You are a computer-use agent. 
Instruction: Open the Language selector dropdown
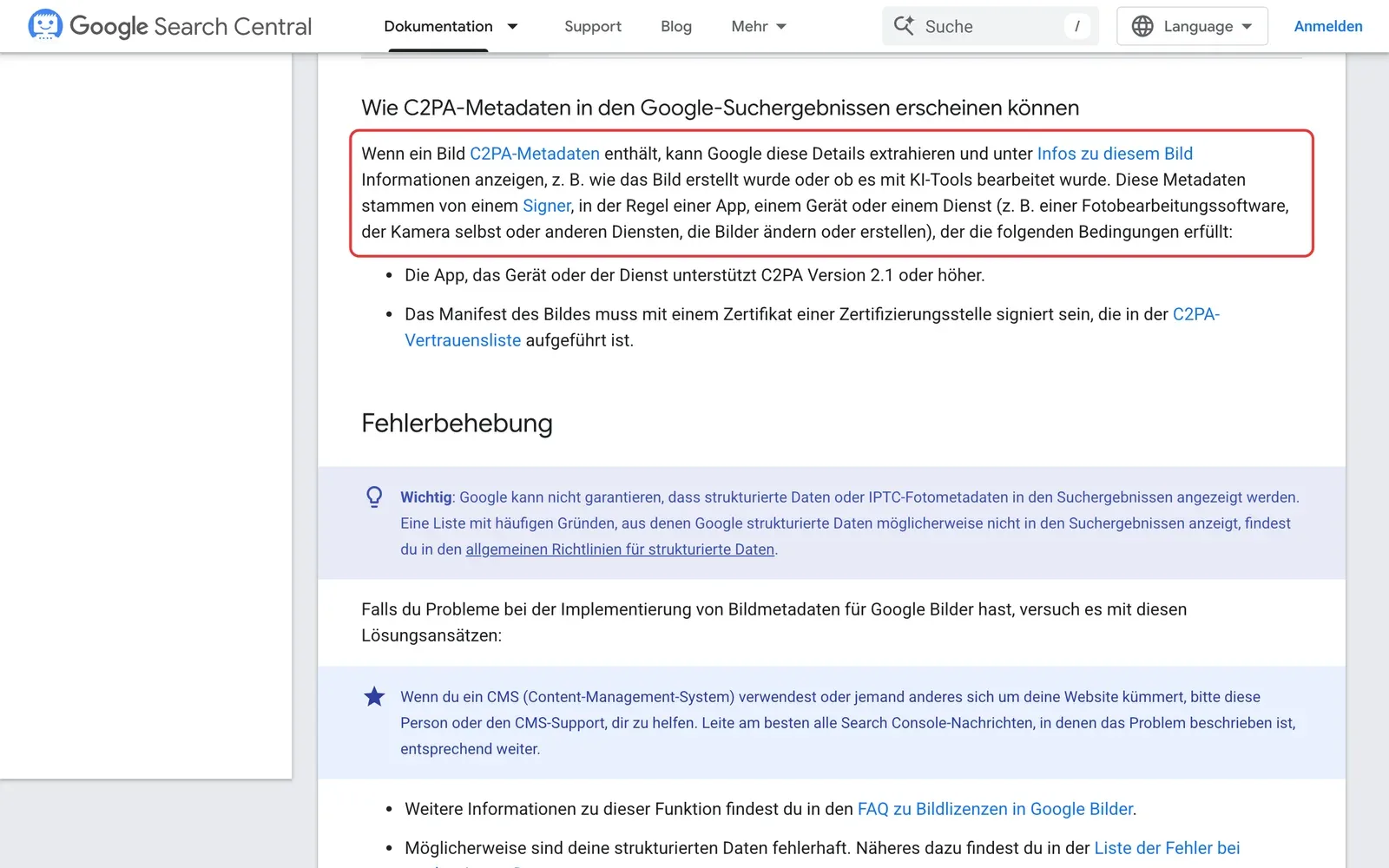coord(1192,26)
